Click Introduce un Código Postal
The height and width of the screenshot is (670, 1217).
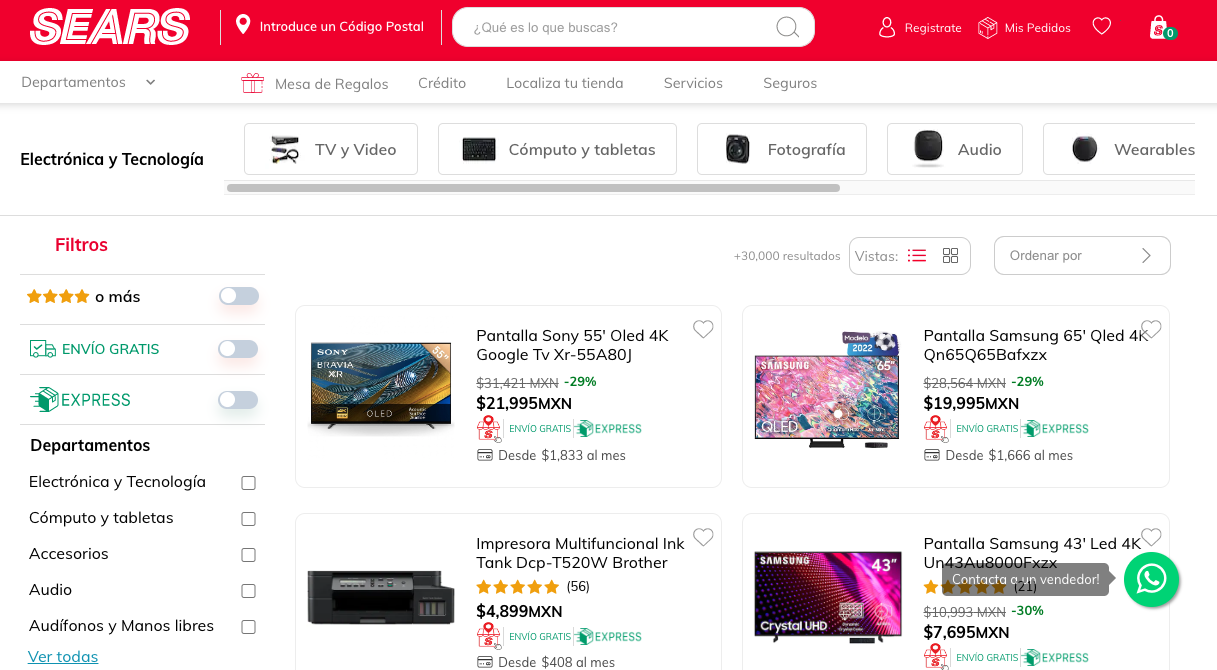pyautogui.click(x=342, y=26)
